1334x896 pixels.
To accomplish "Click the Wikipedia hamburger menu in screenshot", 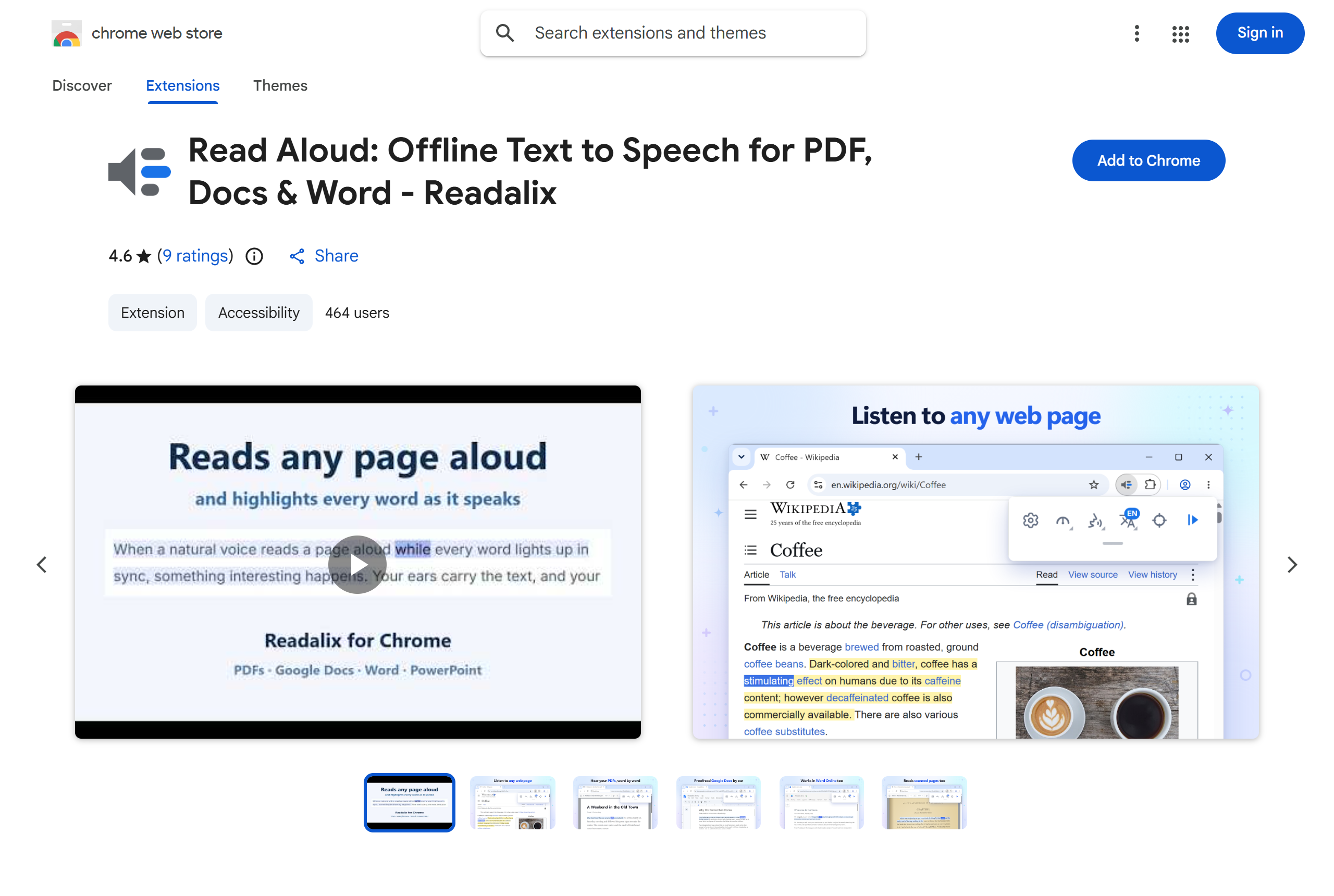I will tap(750, 514).
